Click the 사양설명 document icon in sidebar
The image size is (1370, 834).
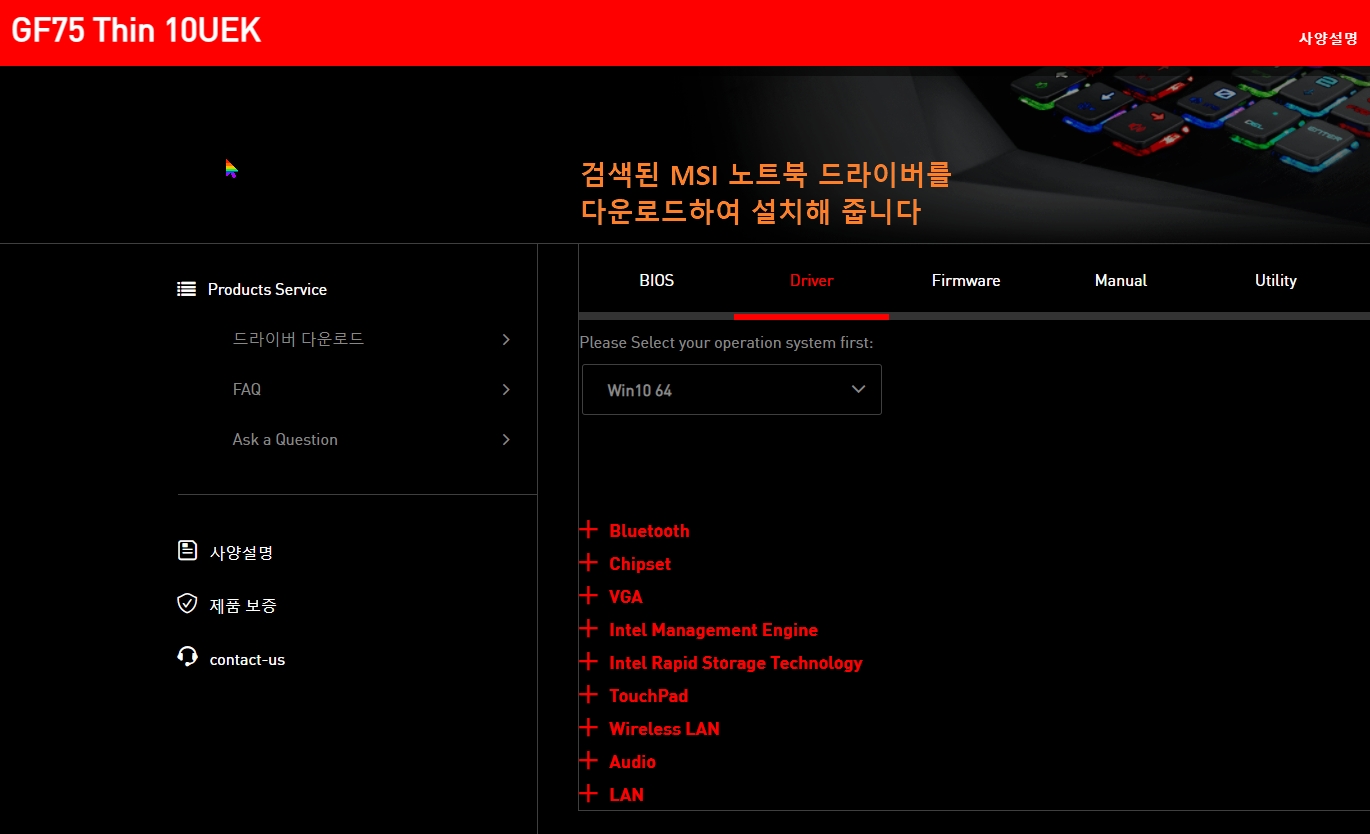(186, 549)
